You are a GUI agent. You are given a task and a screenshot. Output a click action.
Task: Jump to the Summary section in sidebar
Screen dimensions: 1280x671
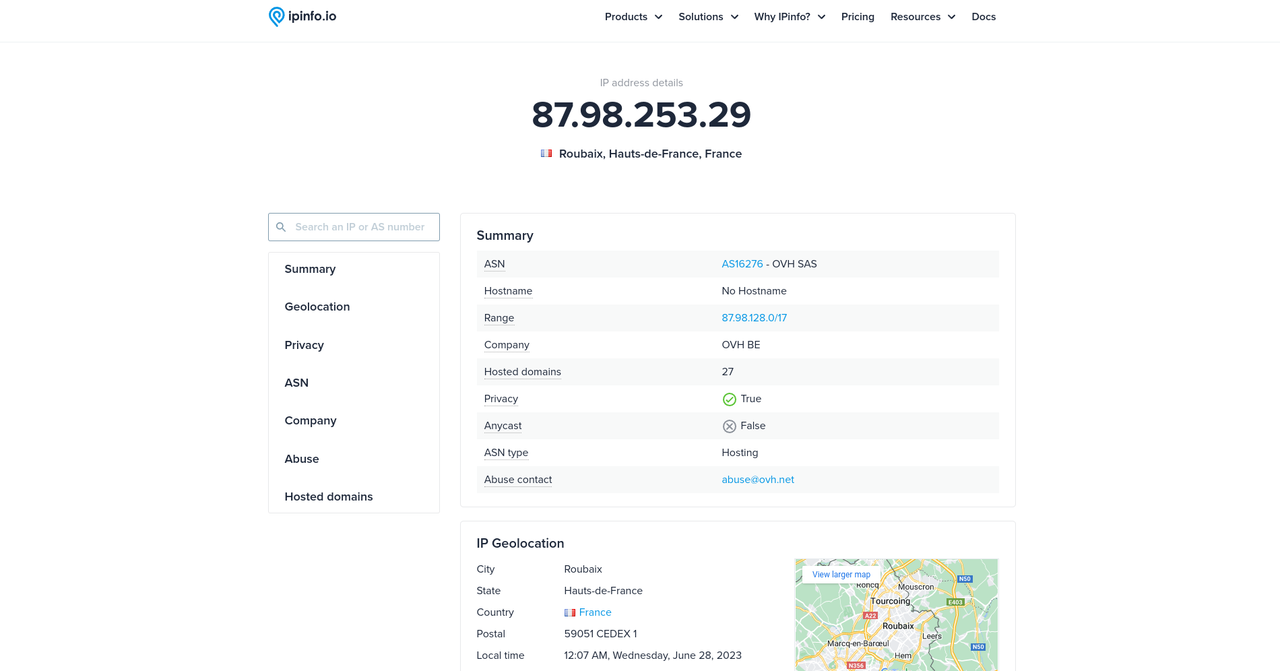point(310,269)
